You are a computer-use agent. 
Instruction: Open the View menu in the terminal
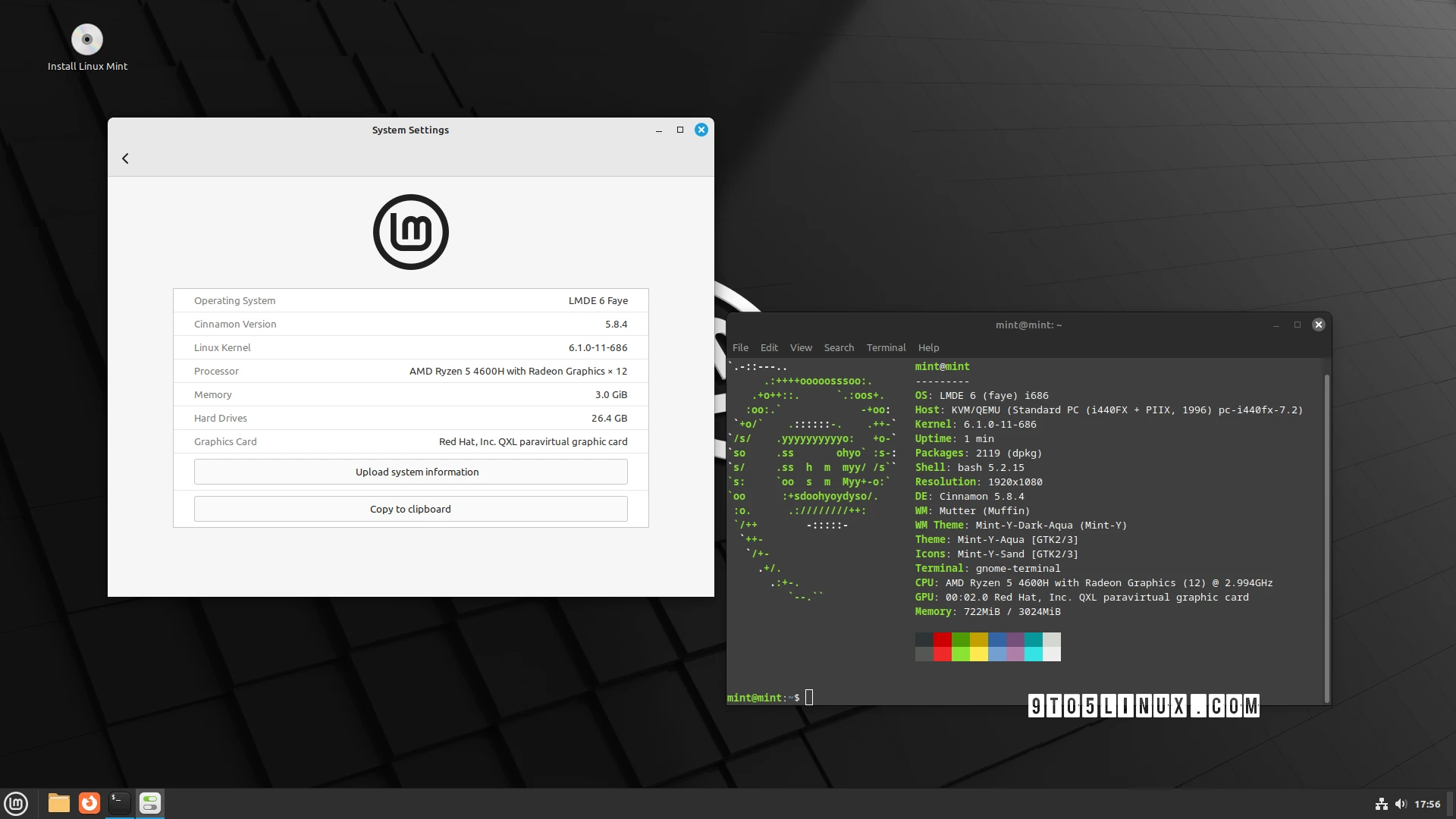(800, 347)
